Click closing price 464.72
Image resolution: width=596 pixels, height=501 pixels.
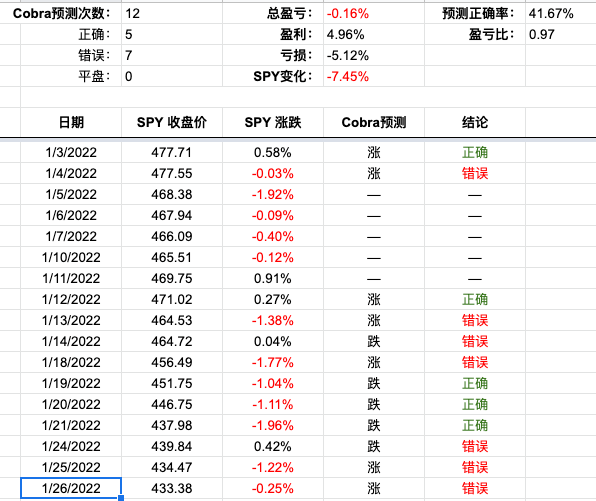(x=172, y=341)
